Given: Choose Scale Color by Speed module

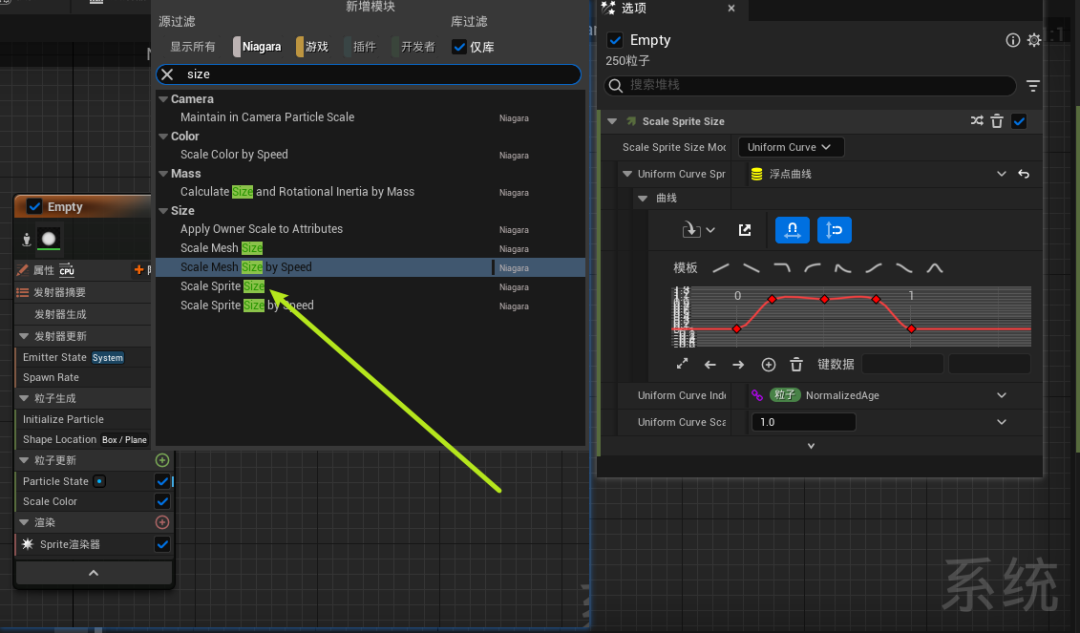Looking at the screenshot, I should pyautogui.click(x=370, y=155).
